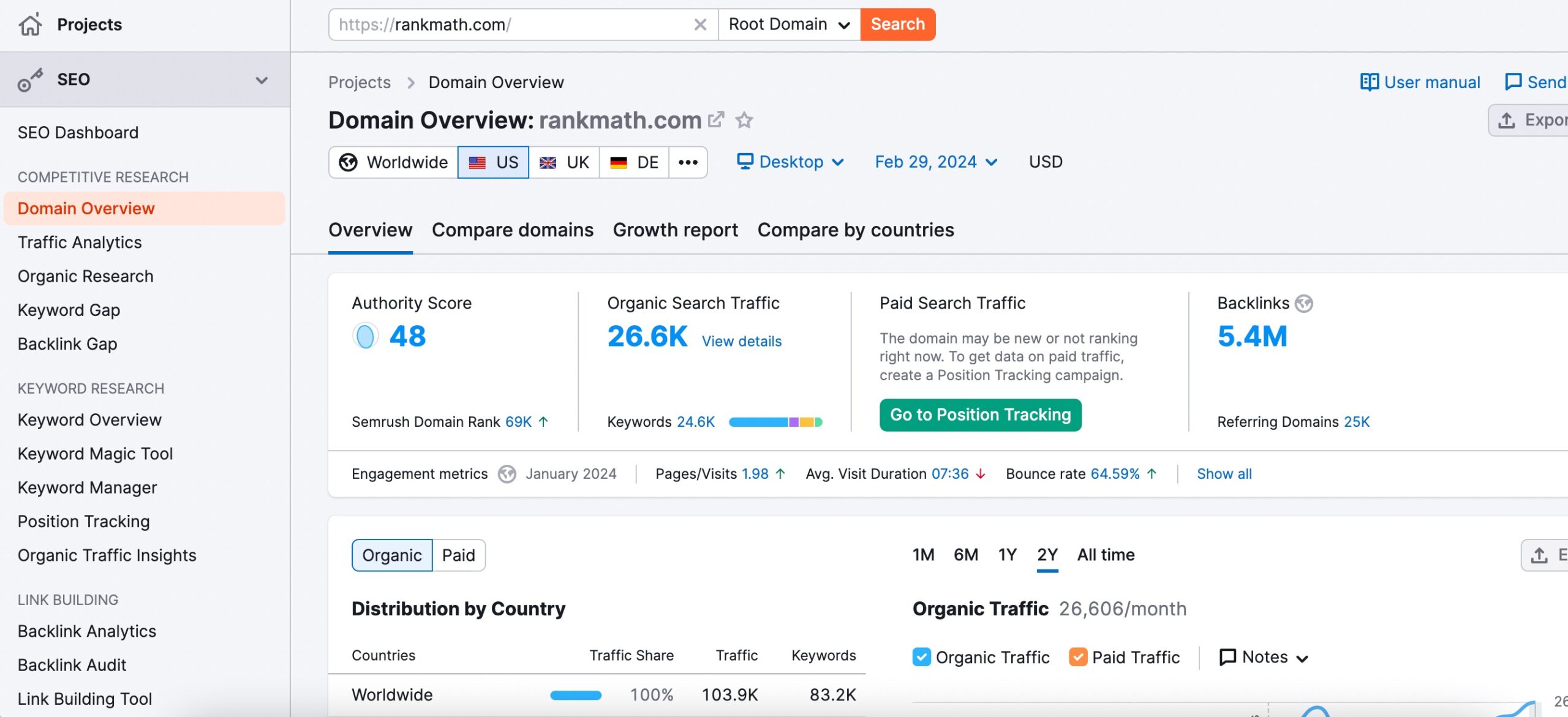Click the US flag icon
1568x717 pixels.
477,162
